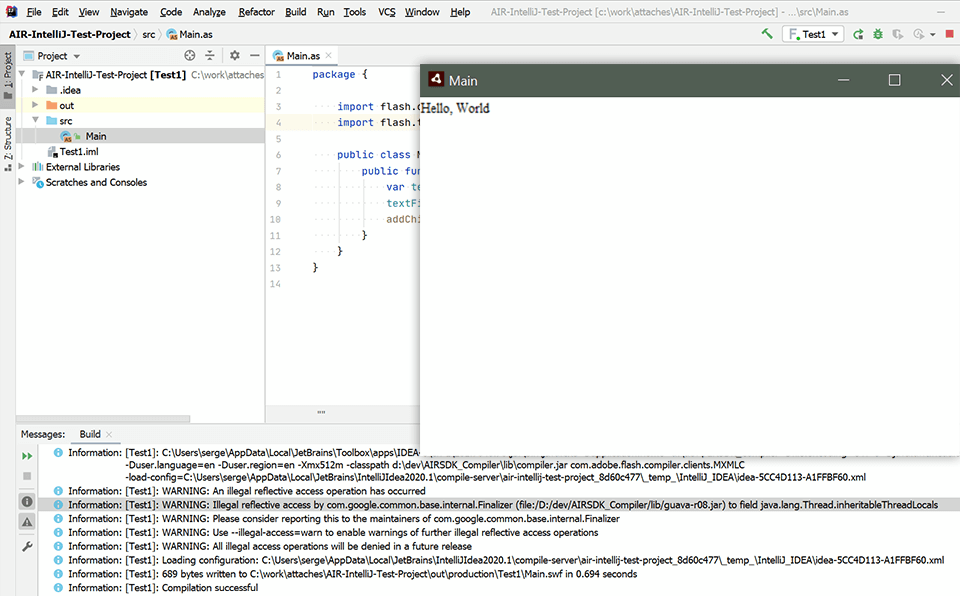The height and width of the screenshot is (596, 960).
Task: Expand External Libraries node
Action: pos(21,166)
